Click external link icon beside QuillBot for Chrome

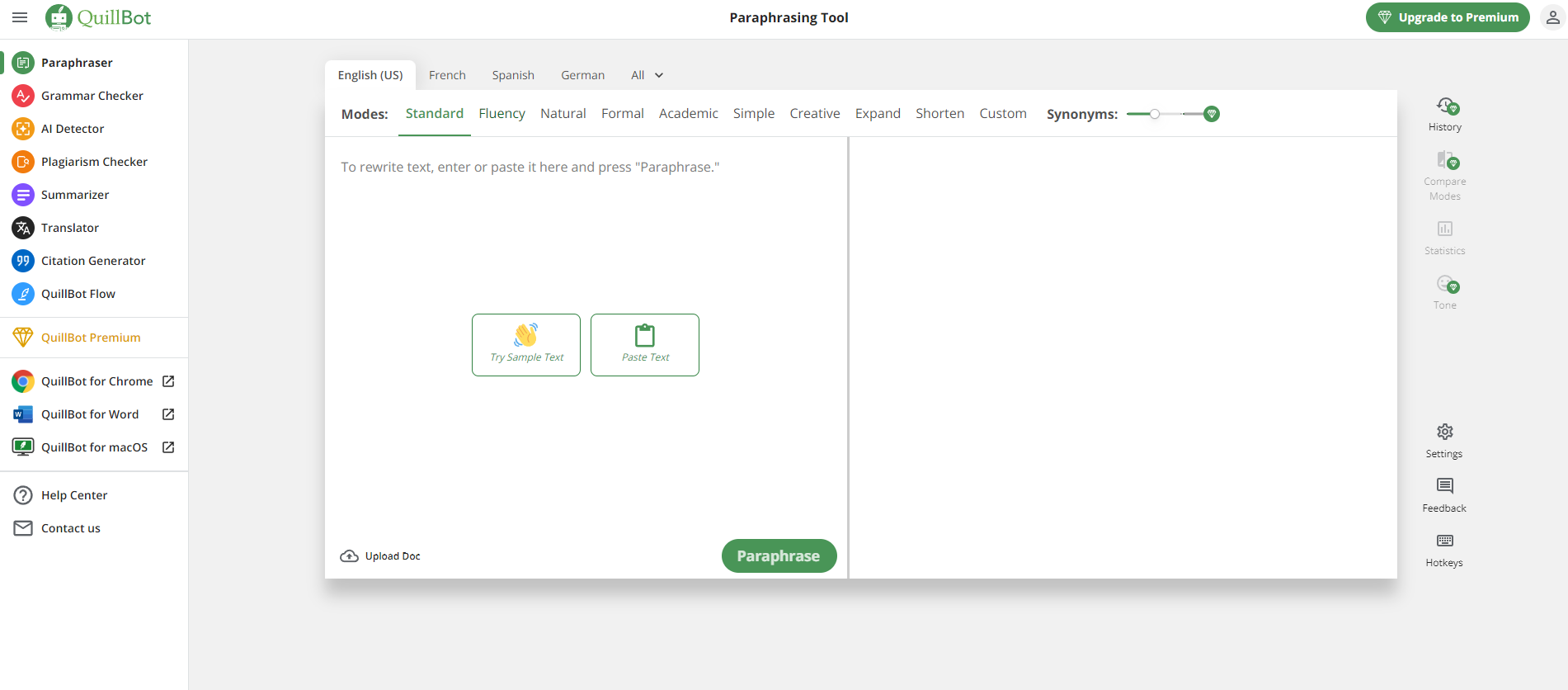(168, 381)
